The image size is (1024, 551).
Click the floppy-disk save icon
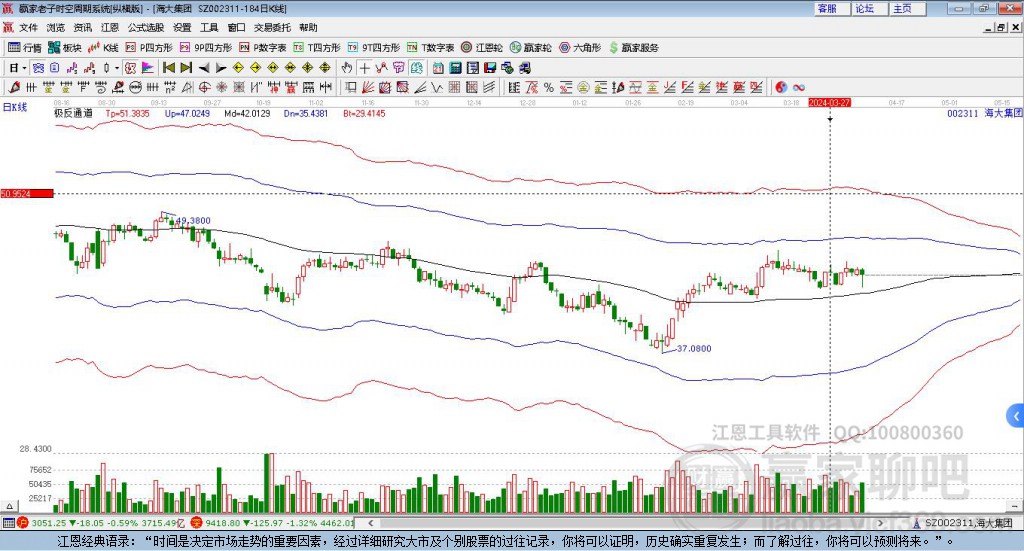click(x=490, y=68)
